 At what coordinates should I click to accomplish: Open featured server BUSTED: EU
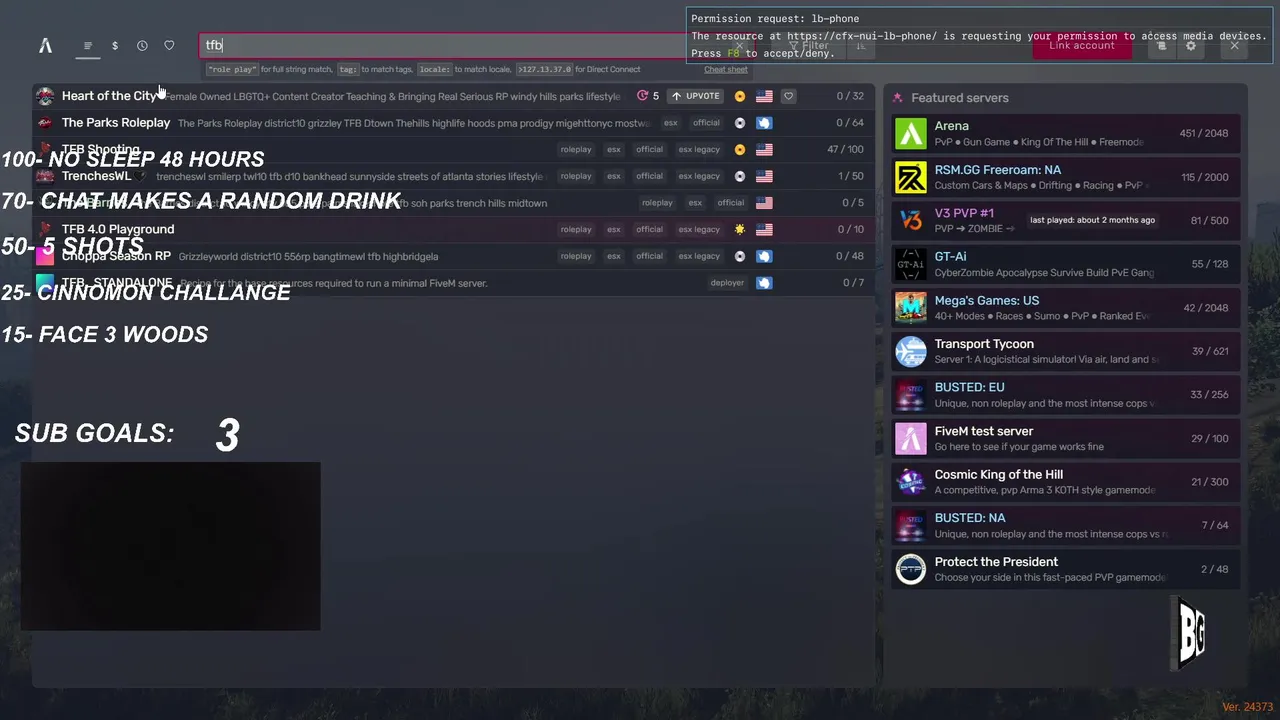click(1066, 395)
